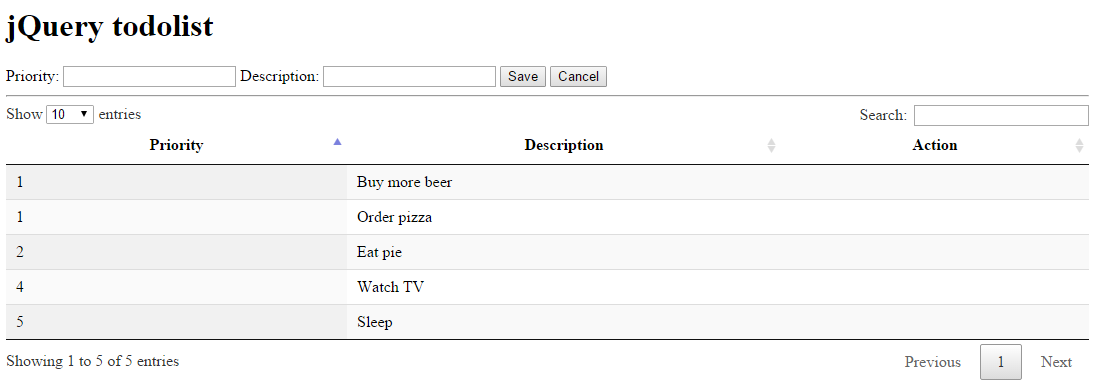Open the entries-per-page dropdown showing 10
Screen dimensions: 1096x390
pos(70,115)
